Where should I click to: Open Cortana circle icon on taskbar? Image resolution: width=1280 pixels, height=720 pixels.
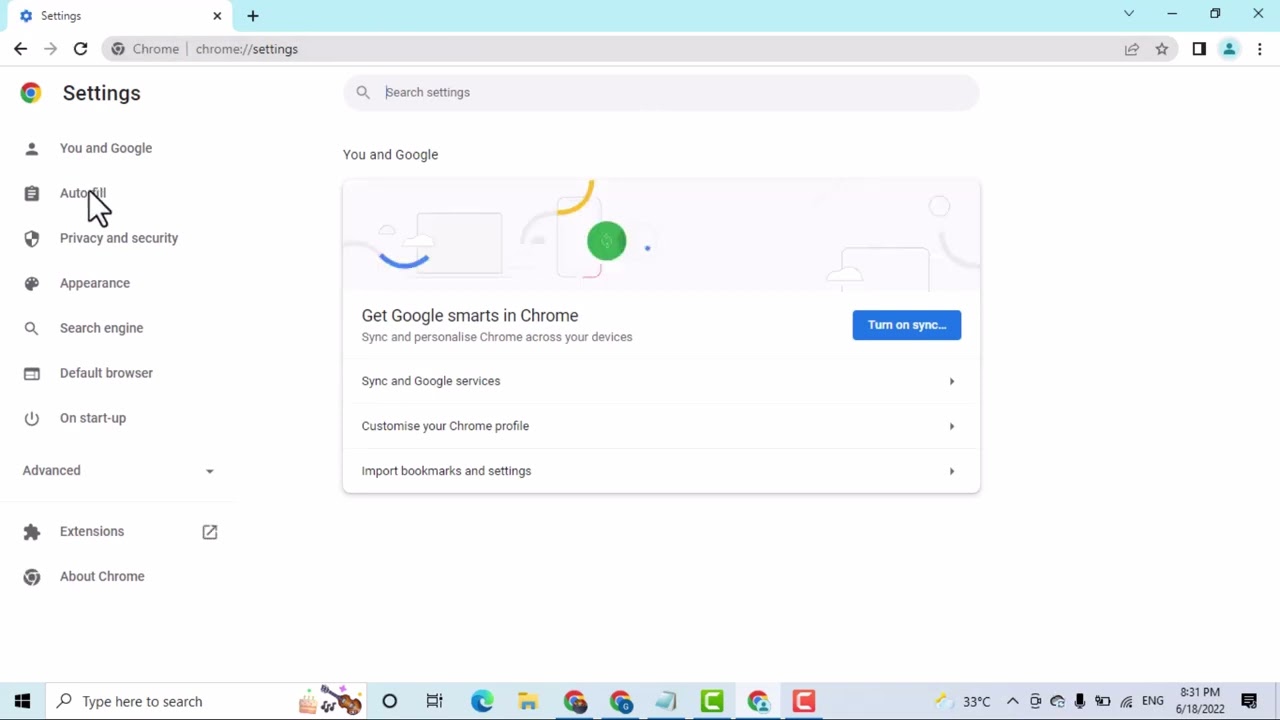(389, 701)
